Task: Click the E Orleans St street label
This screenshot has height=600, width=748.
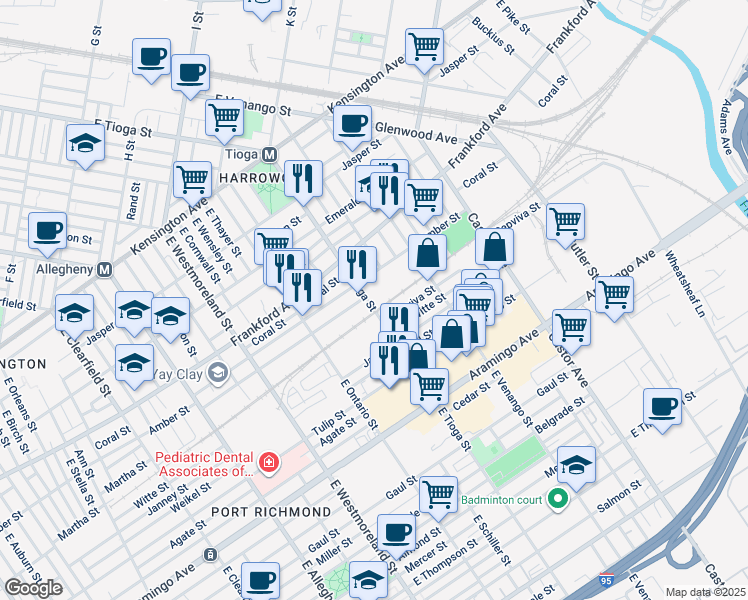Action: tap(21, 404)
